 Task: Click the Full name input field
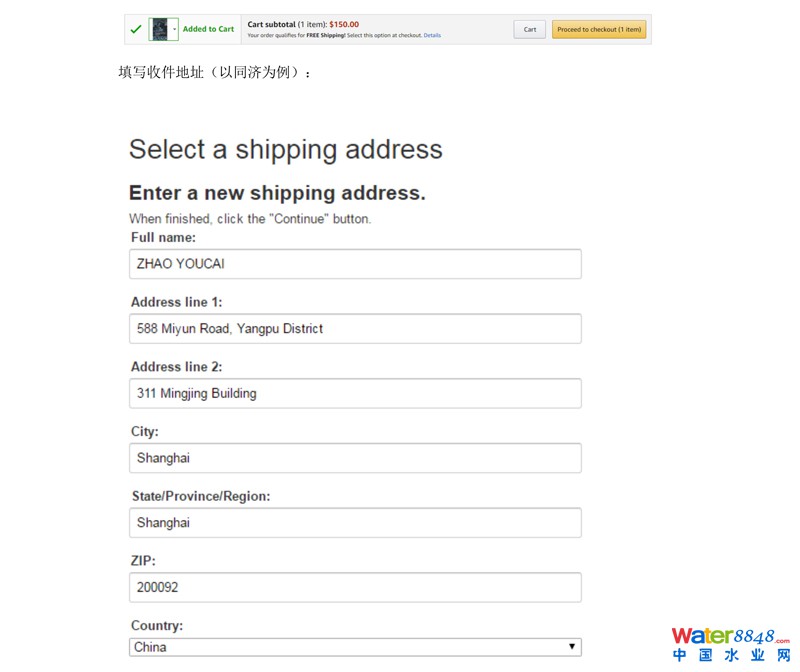[356, 264]
